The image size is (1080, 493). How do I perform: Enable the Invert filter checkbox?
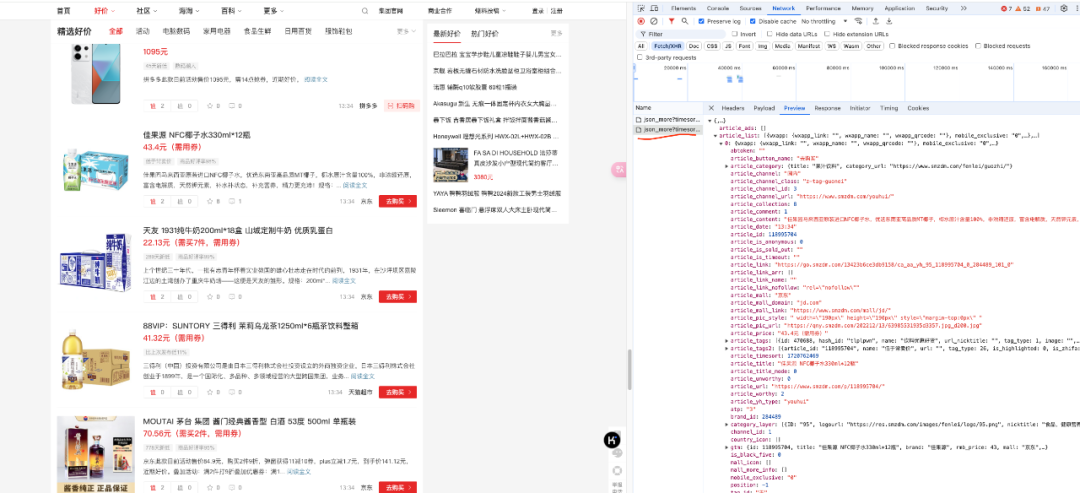tap(735, 34)
